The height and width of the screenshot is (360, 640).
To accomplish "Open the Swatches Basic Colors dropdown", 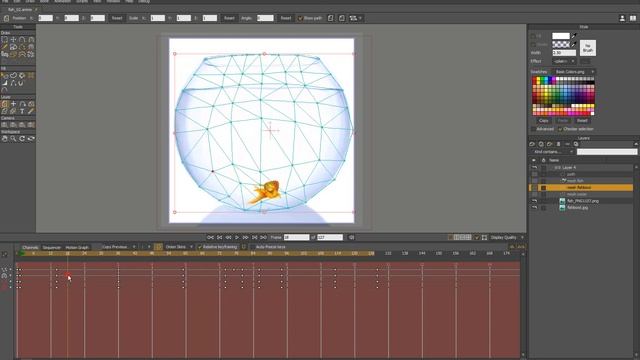I will point(574,72).
